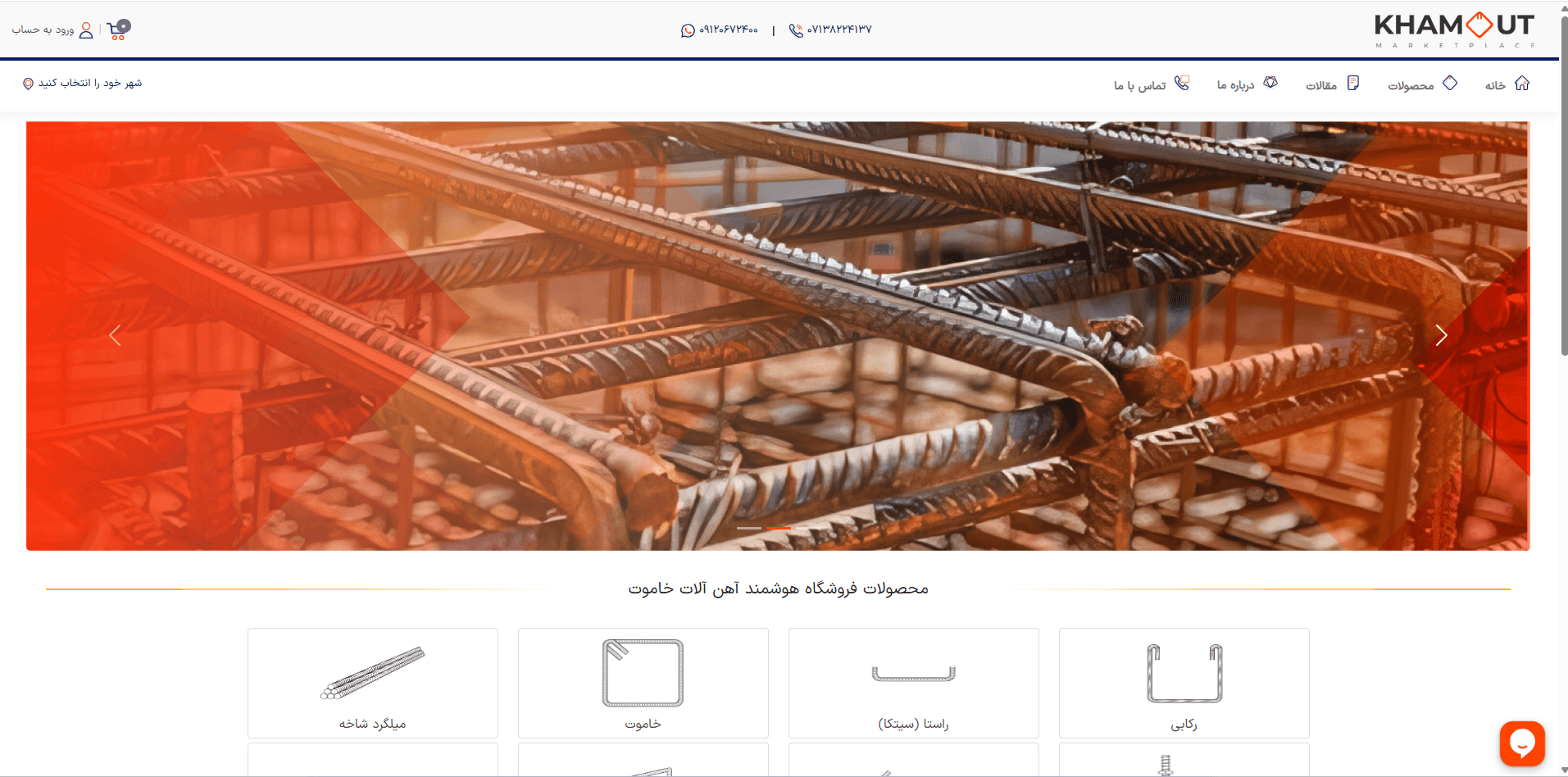Click the WhatsApp icon beside the phone number

(x=688, y=30)
